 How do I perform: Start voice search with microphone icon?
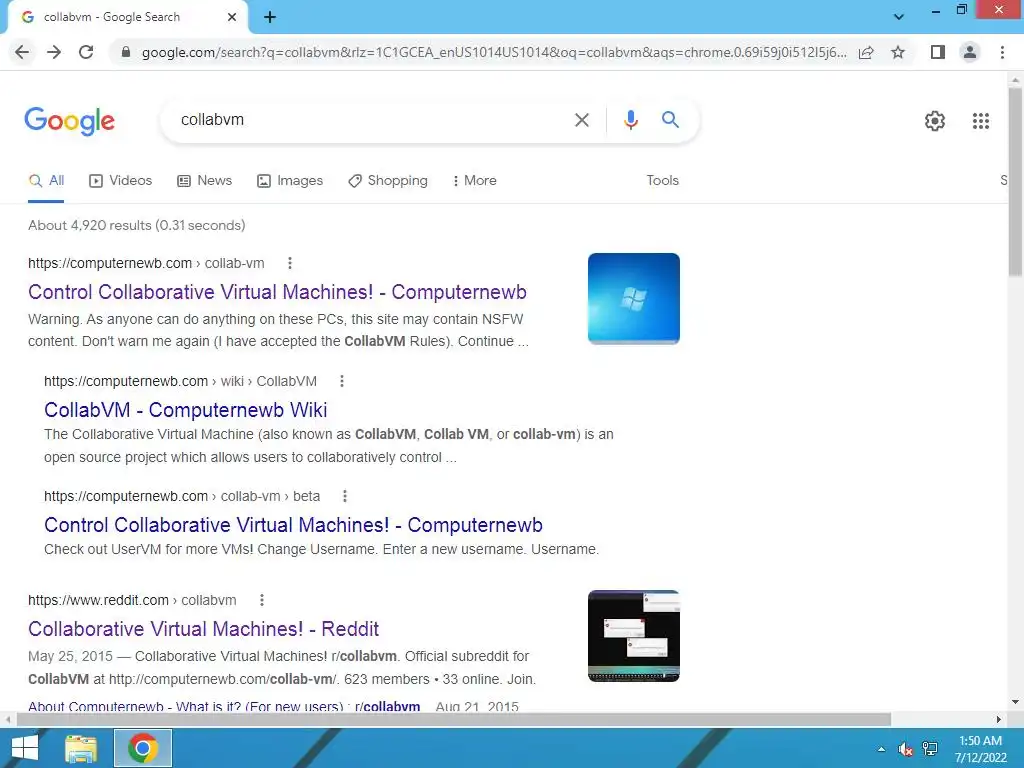coord(630,120)
